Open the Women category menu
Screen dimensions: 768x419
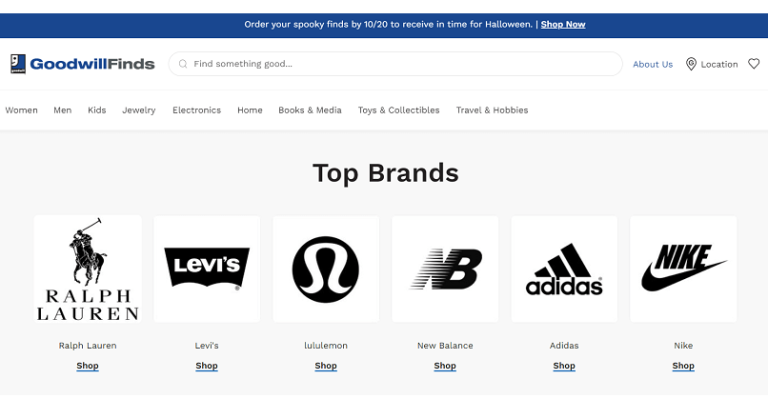tap(22, 110)
